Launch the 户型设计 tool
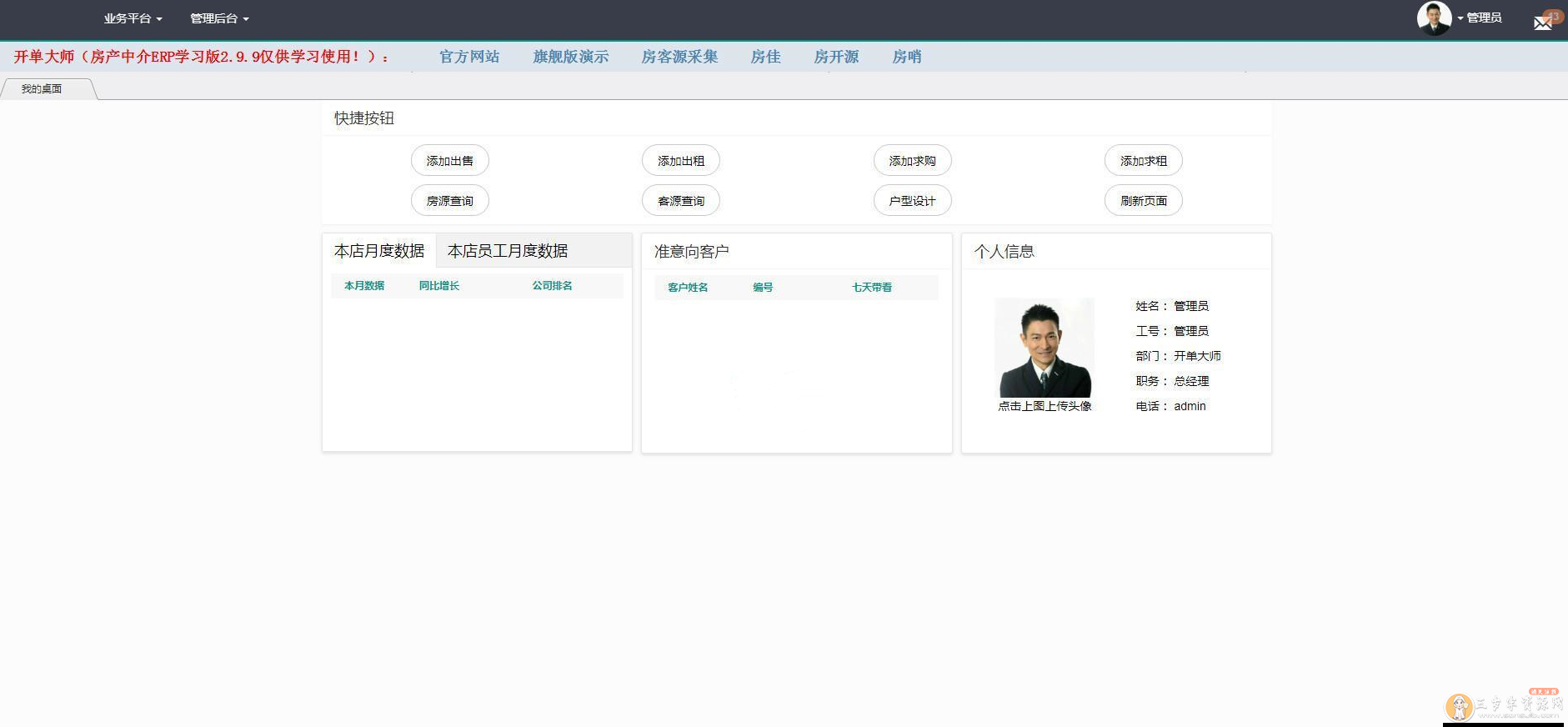Viewport: 1568px width, 727px height. coord(912,201)
